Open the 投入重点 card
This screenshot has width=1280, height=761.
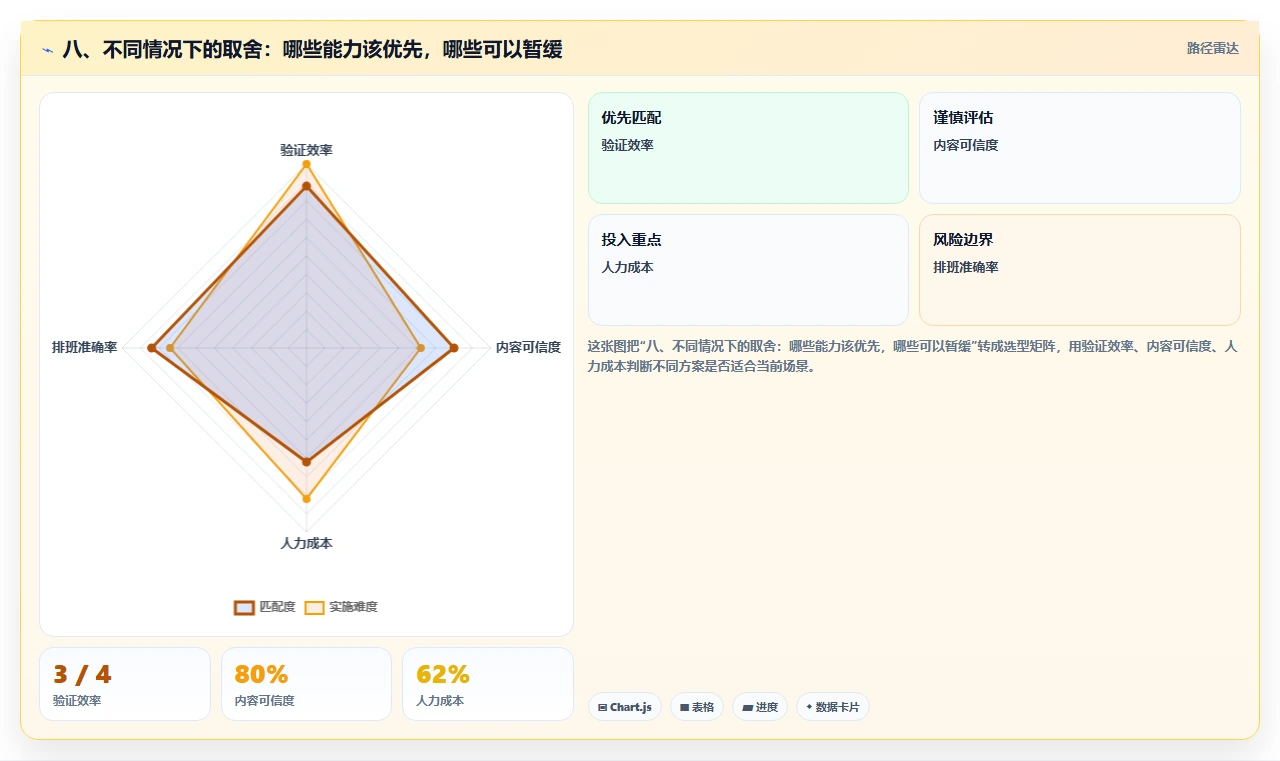pyautogui.click(x=748, y=270)
